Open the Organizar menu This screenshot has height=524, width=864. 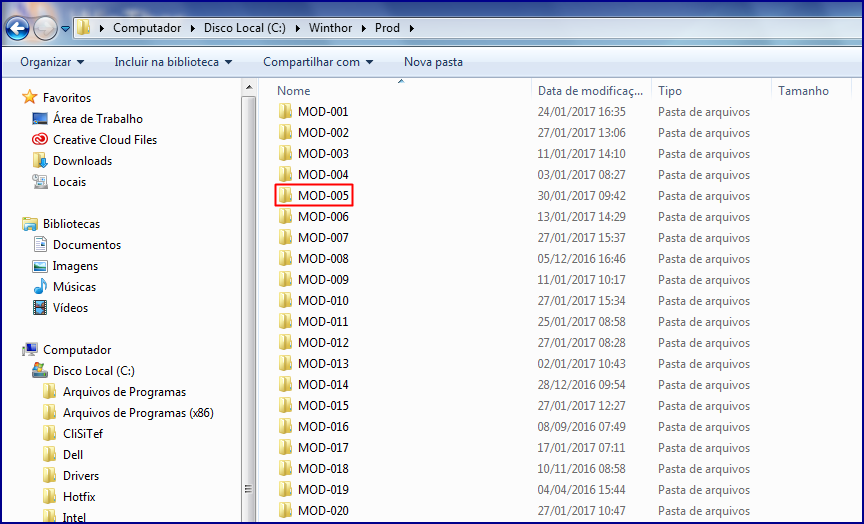tap(52, 62)
